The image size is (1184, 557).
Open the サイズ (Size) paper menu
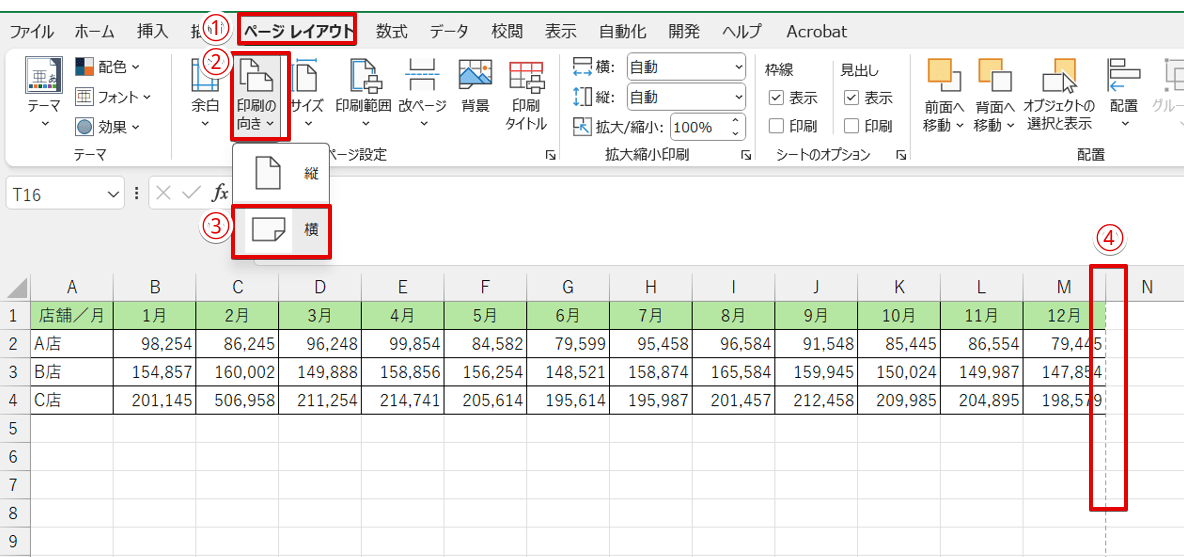point(307,93)
